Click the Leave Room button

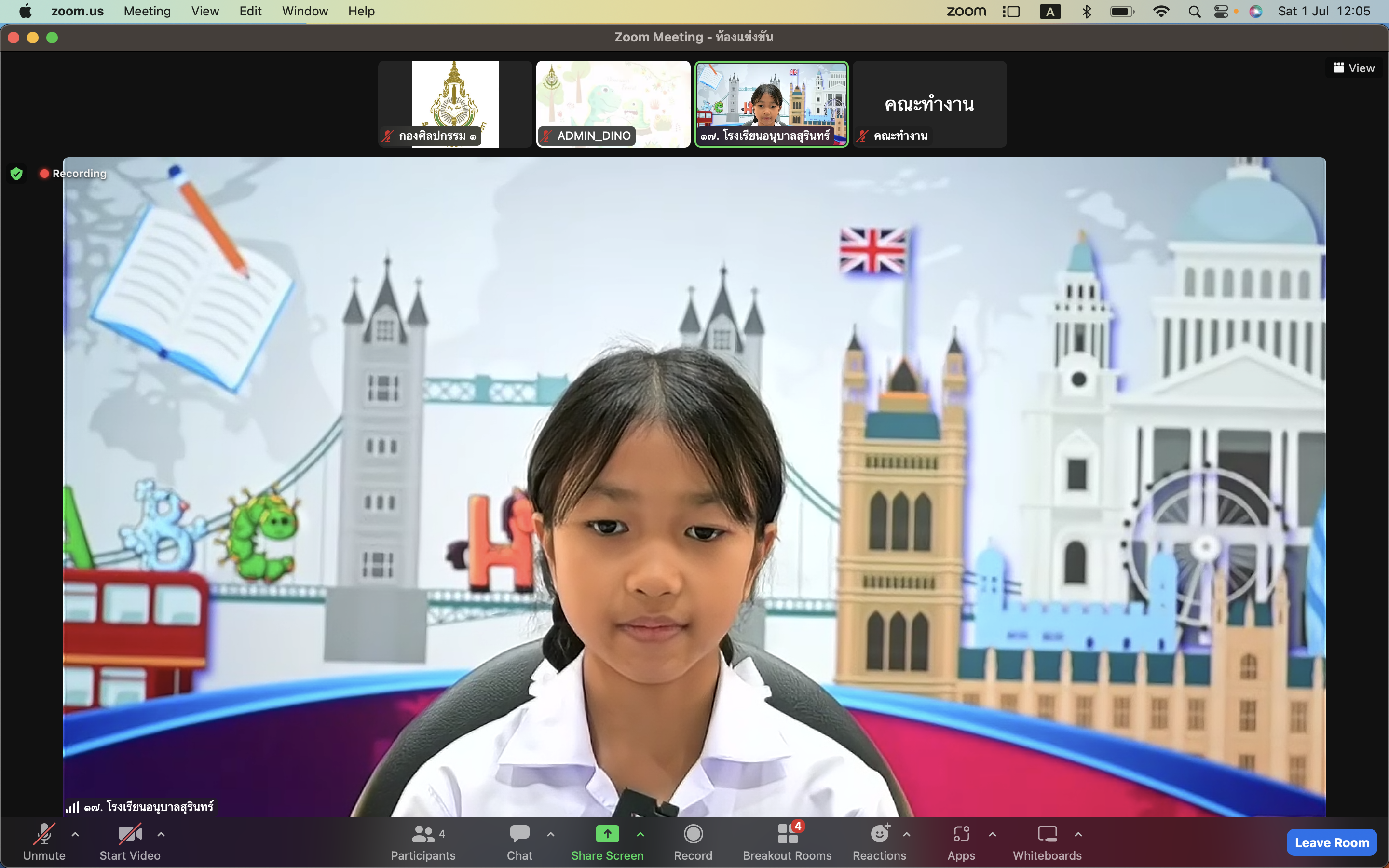(1331, 842)
